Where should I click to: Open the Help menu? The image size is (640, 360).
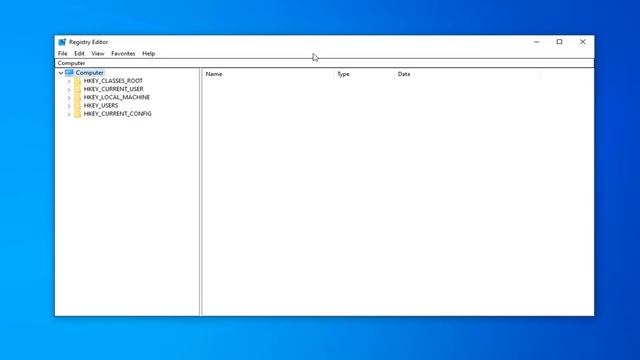click(148, 53)
